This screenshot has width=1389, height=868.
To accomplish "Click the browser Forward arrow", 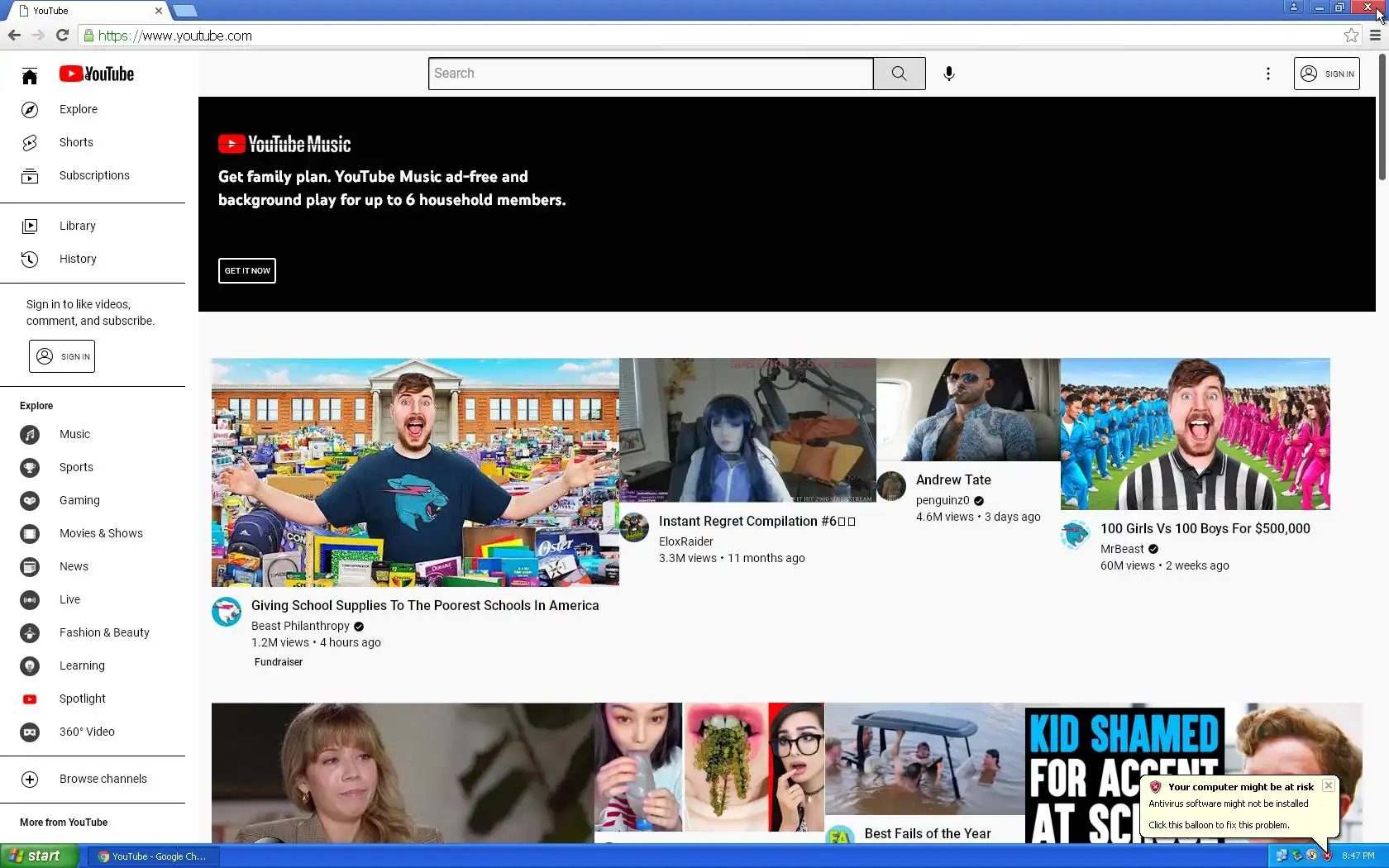I will (x=38, y=36).
